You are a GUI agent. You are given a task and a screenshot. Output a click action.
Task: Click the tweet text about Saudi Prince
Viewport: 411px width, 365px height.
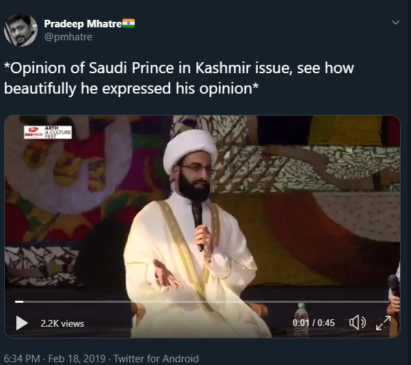point(179,78)
